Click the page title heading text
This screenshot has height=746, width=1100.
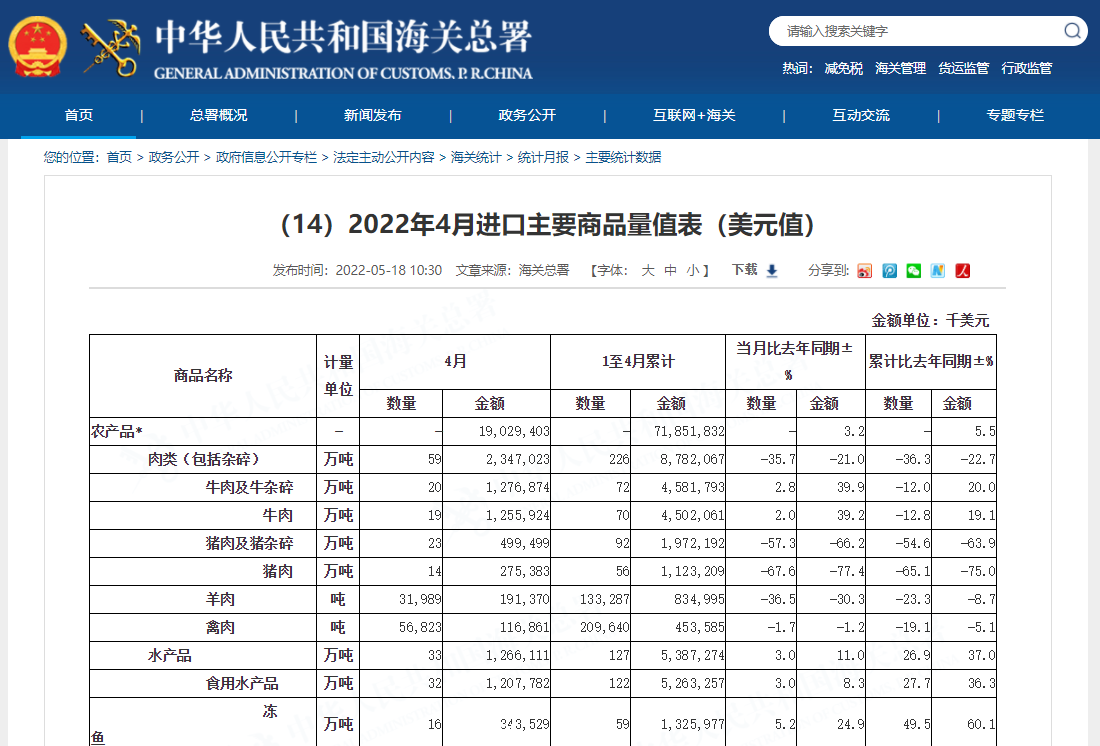tap(547, 225)
